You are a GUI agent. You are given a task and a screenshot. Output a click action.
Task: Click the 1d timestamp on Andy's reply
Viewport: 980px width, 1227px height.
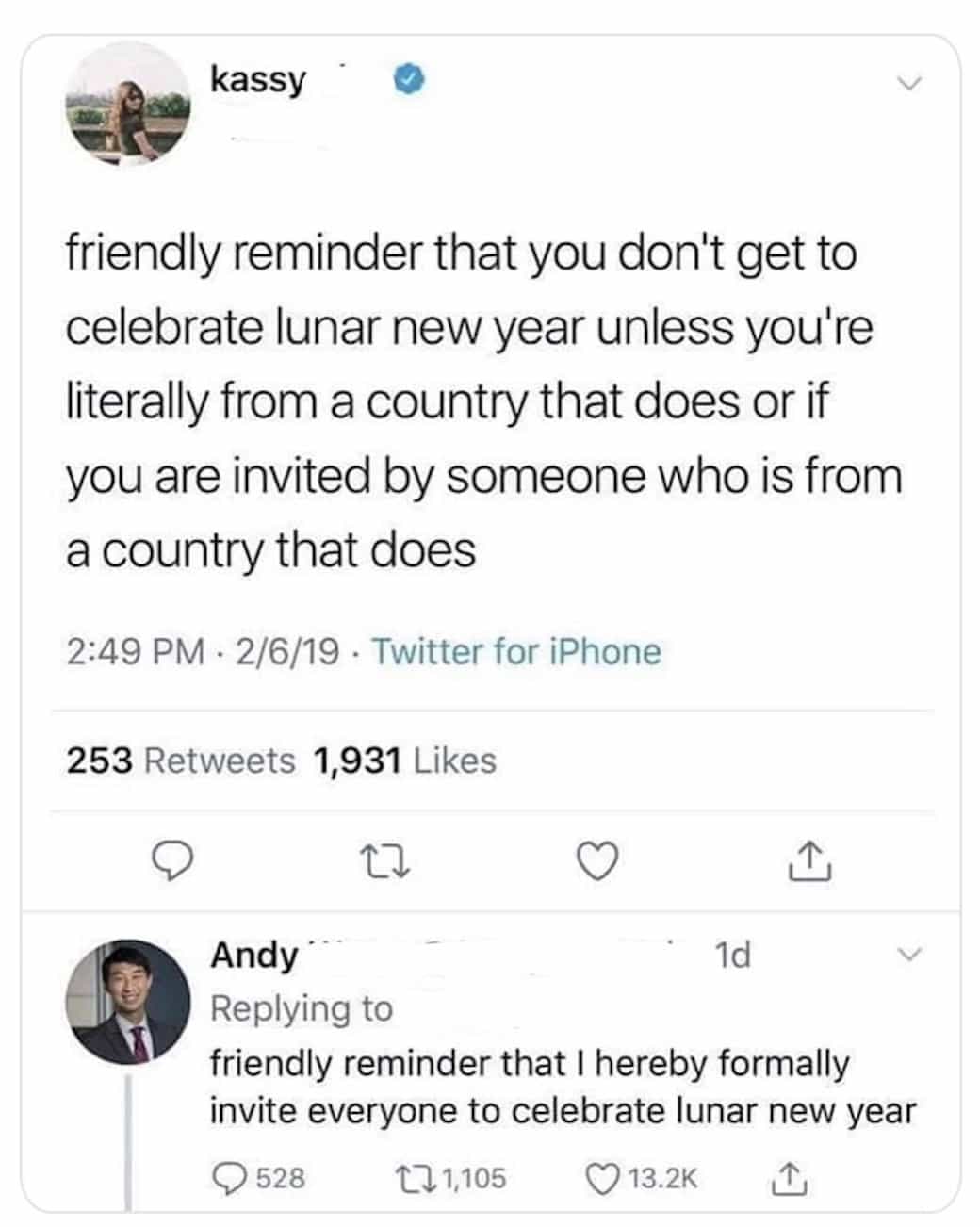pyautogui.click(x=733, y=956)
